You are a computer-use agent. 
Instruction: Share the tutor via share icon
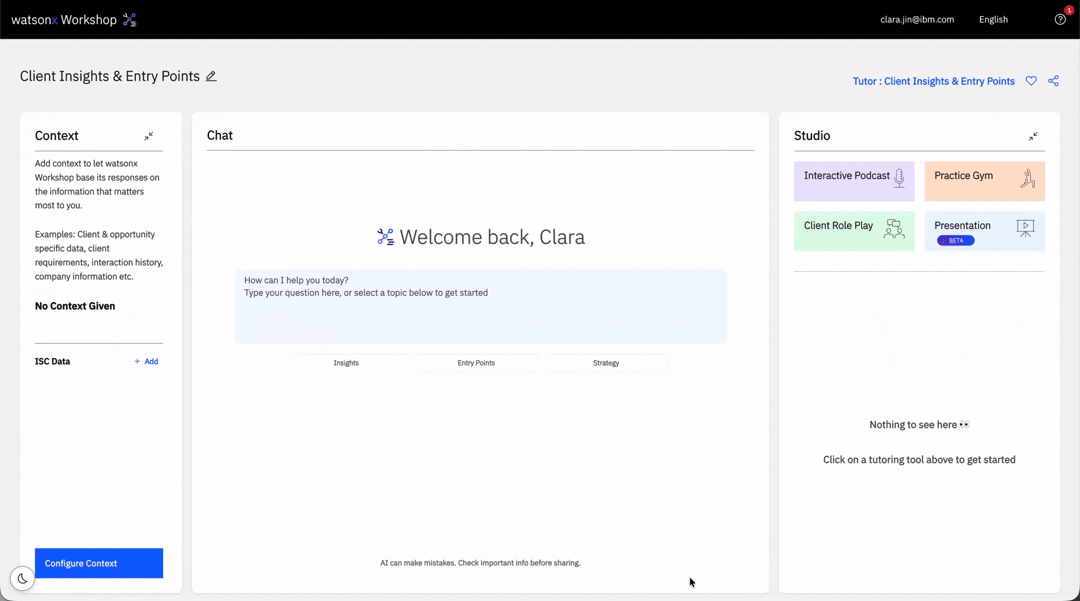point(1053,81)
